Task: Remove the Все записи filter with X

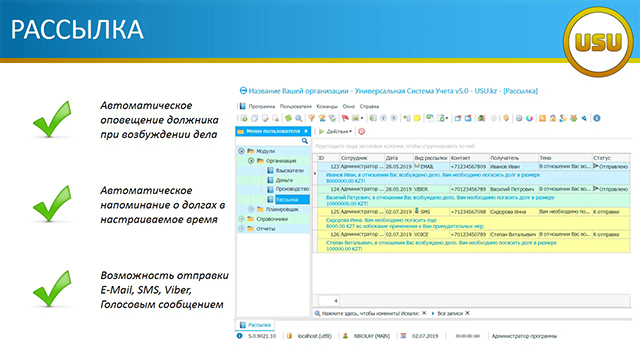Action: tap(467, 313)
